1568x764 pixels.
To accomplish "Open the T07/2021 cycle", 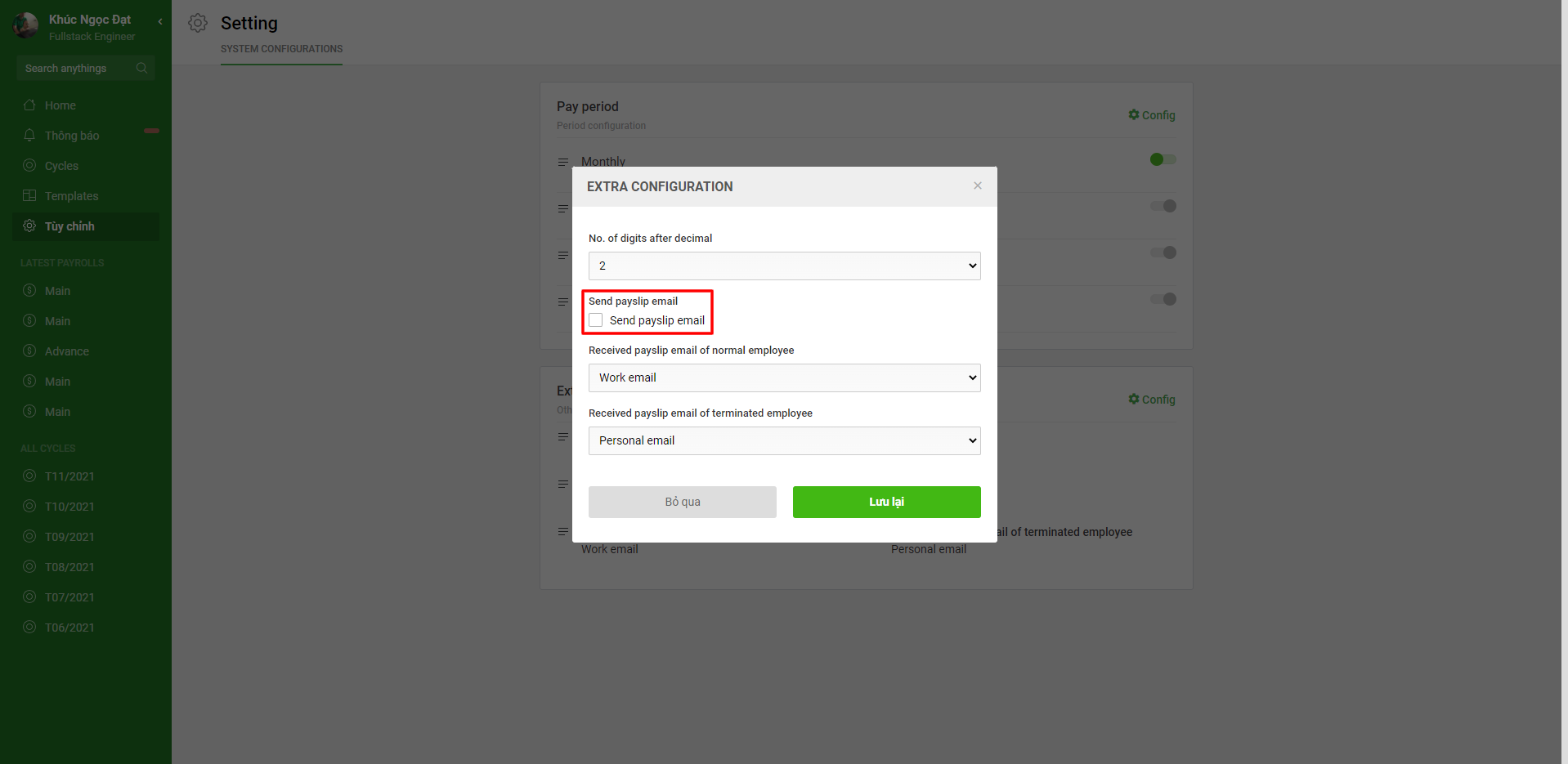I will point(86,597).
